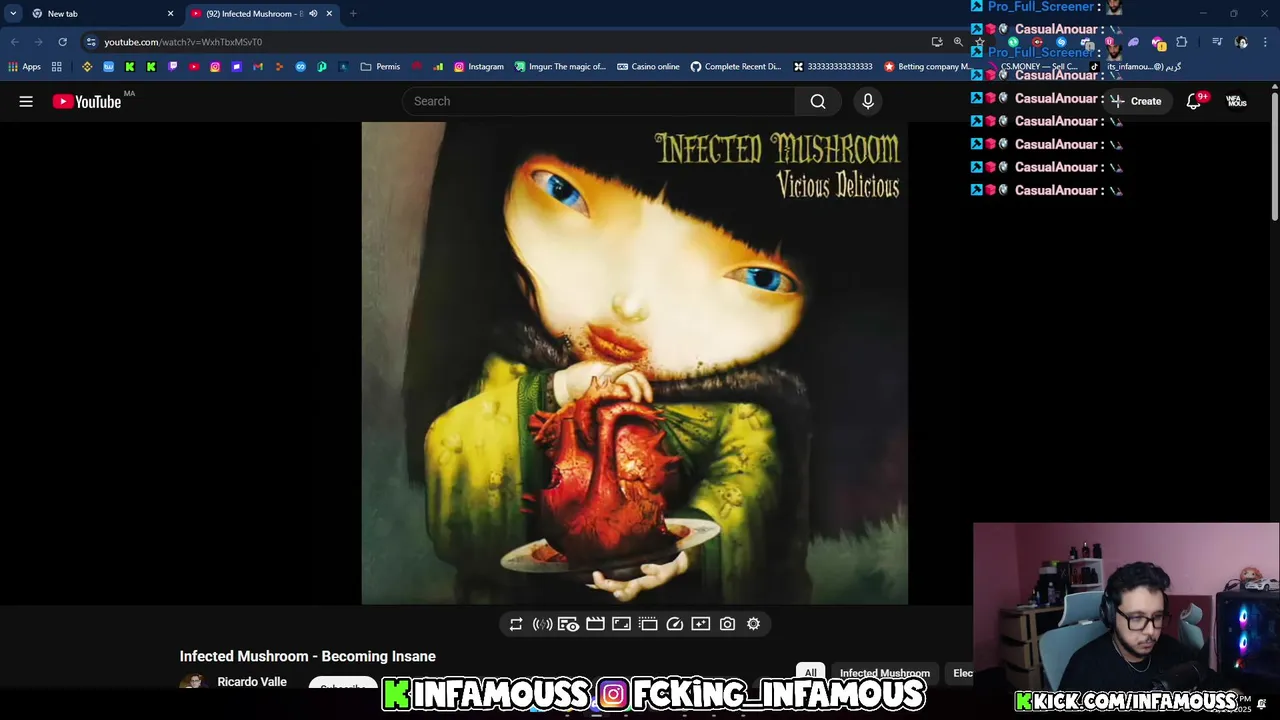
Task: Open the YouTube account avatar menu
Action: pyautogui.click(x=1237, y=101)
